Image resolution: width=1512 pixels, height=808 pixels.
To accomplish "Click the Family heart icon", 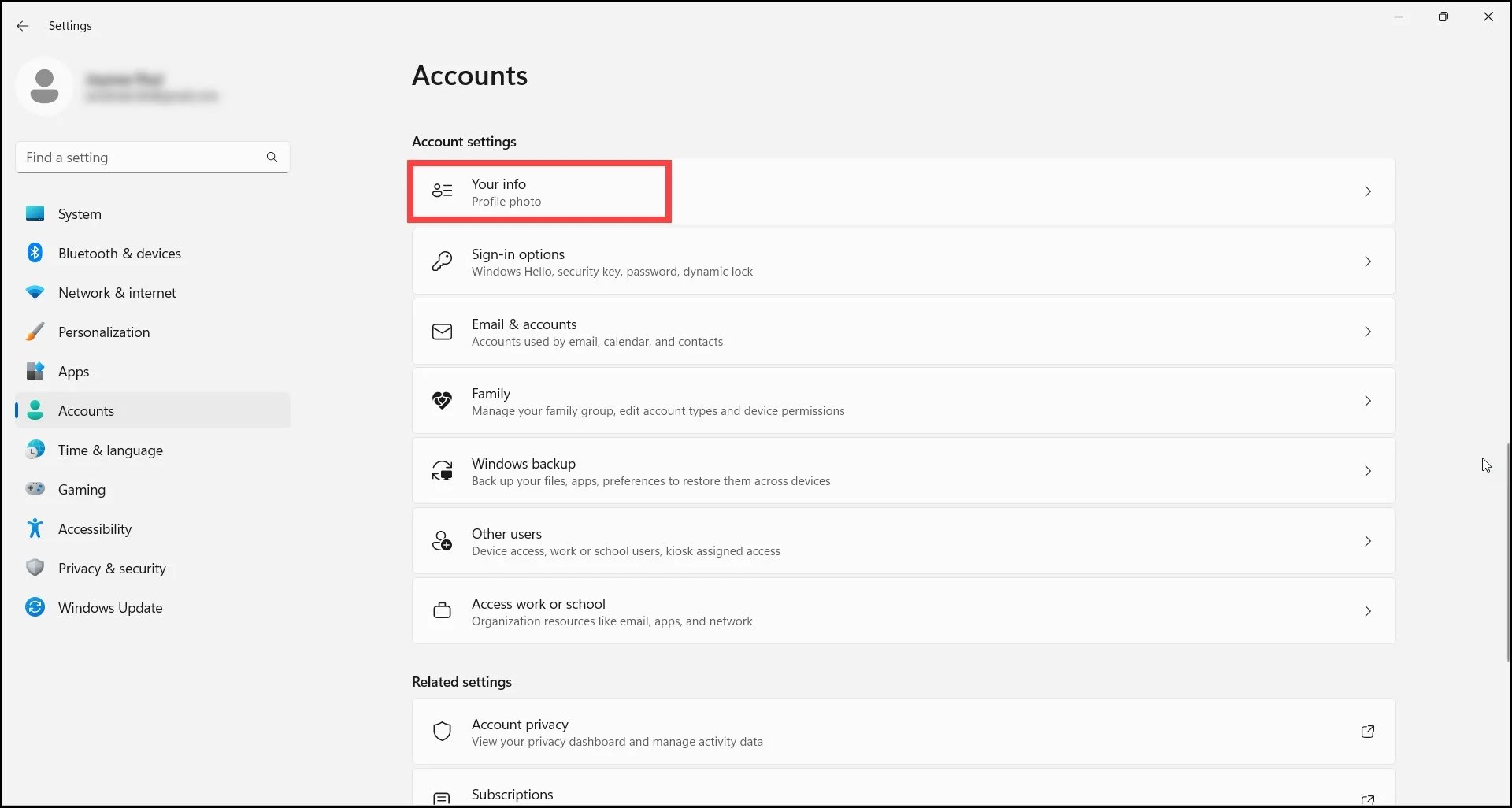I will tap(443, 401).
